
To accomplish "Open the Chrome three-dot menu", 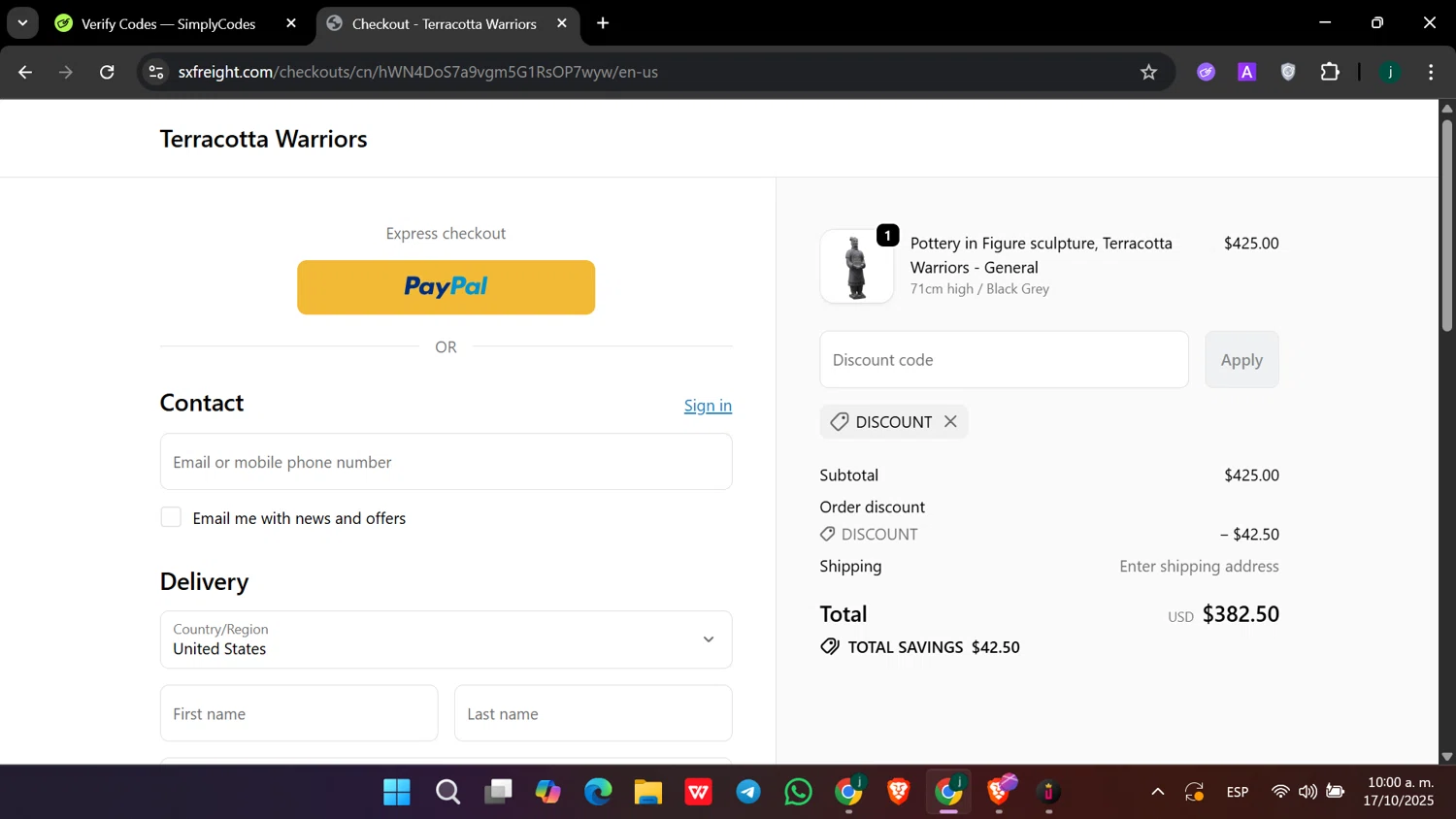I will 1431,72.
